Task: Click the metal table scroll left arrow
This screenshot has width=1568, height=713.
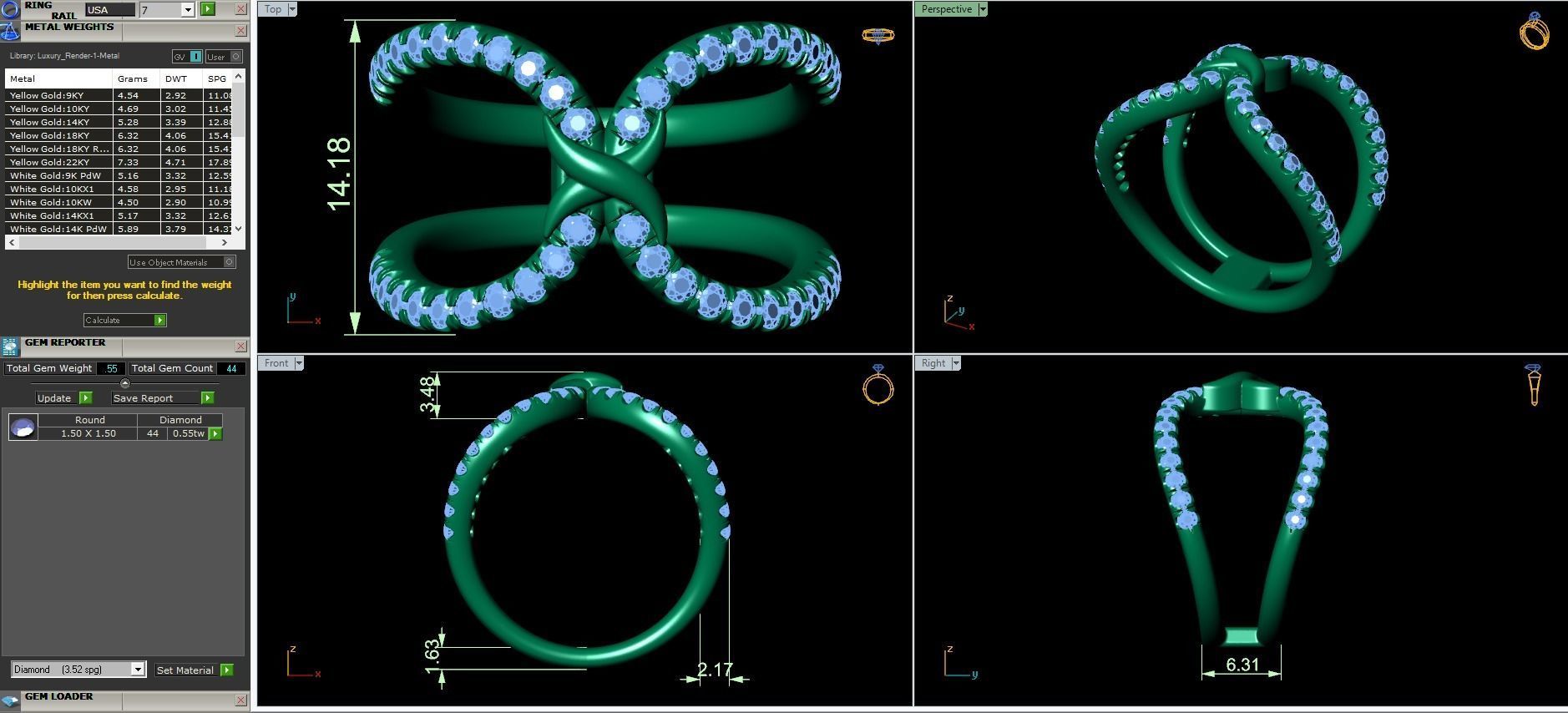Action: [x=11, y=242]
